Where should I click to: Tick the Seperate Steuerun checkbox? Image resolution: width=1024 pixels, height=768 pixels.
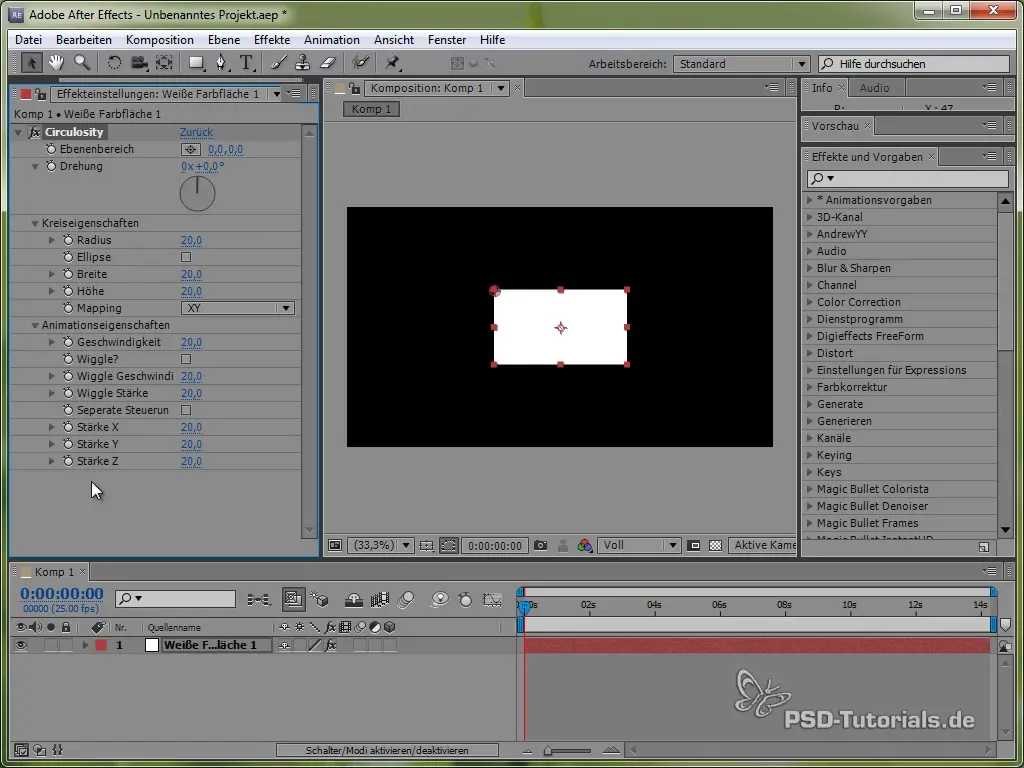(x=186, y=410)
